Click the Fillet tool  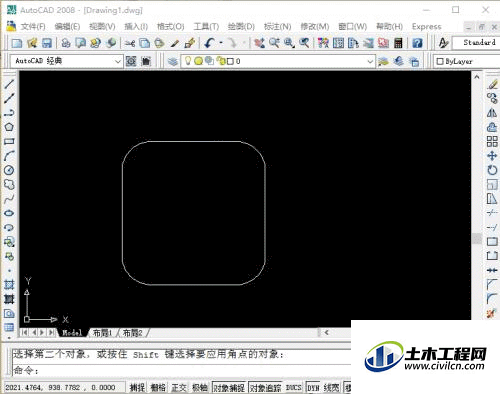tap(492, 298)
